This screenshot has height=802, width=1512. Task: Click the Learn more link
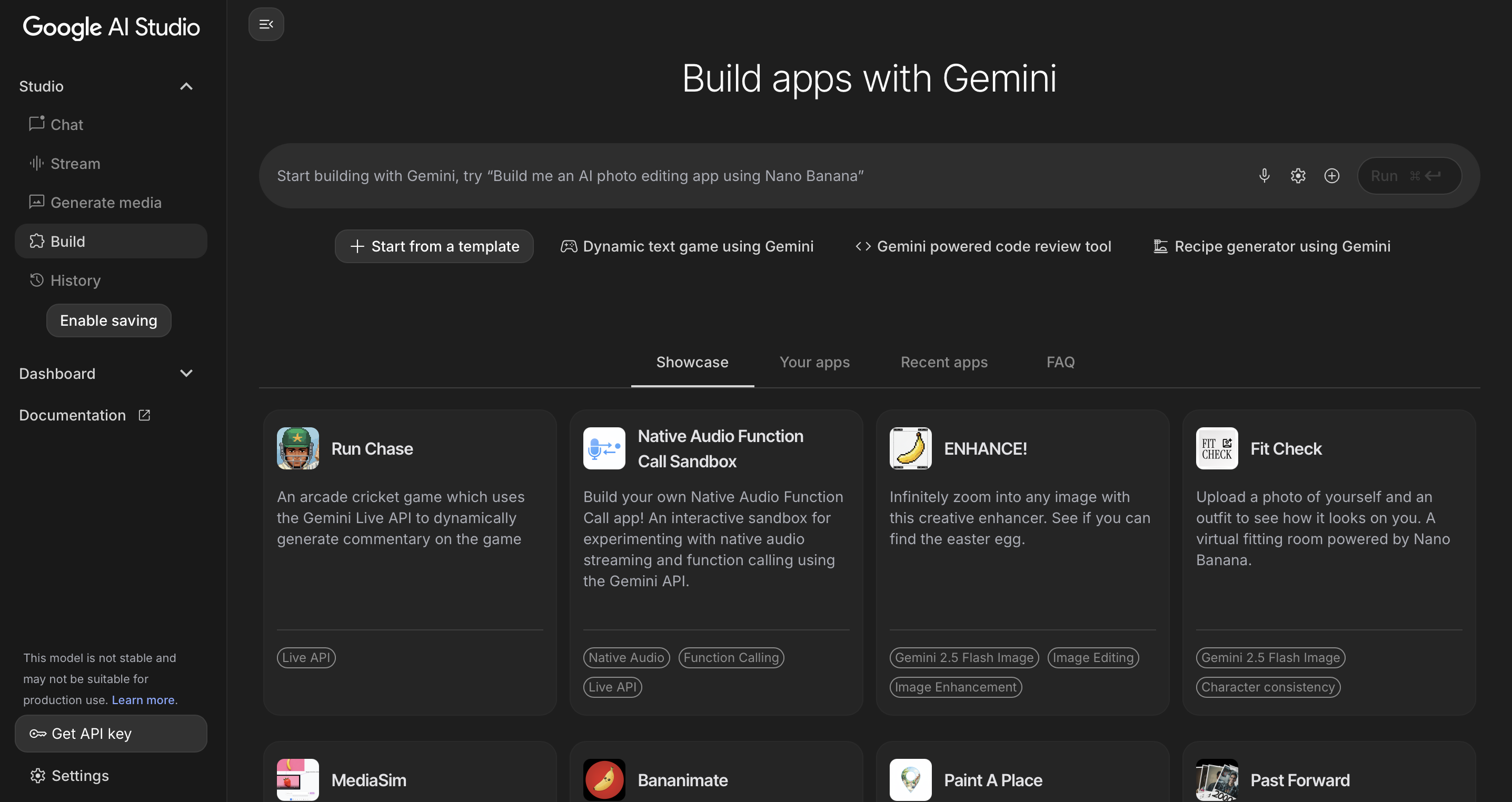click(x=143, y=699)
